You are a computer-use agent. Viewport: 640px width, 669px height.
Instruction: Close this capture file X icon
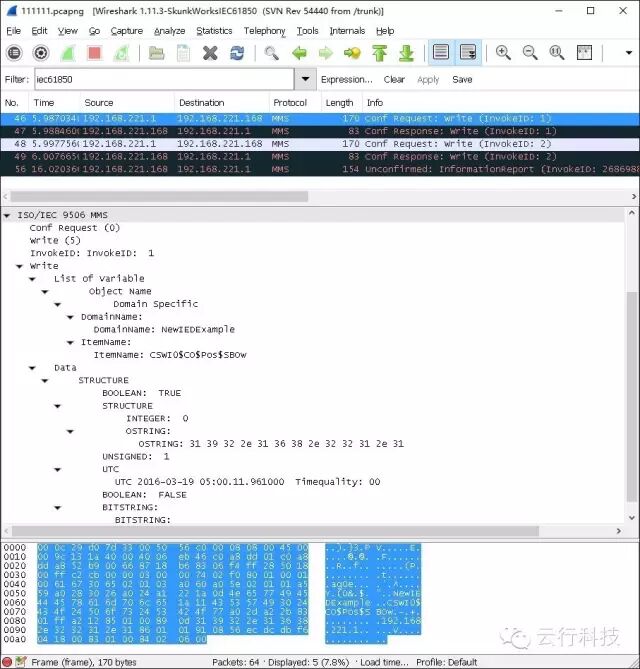(x=210, y=53)
